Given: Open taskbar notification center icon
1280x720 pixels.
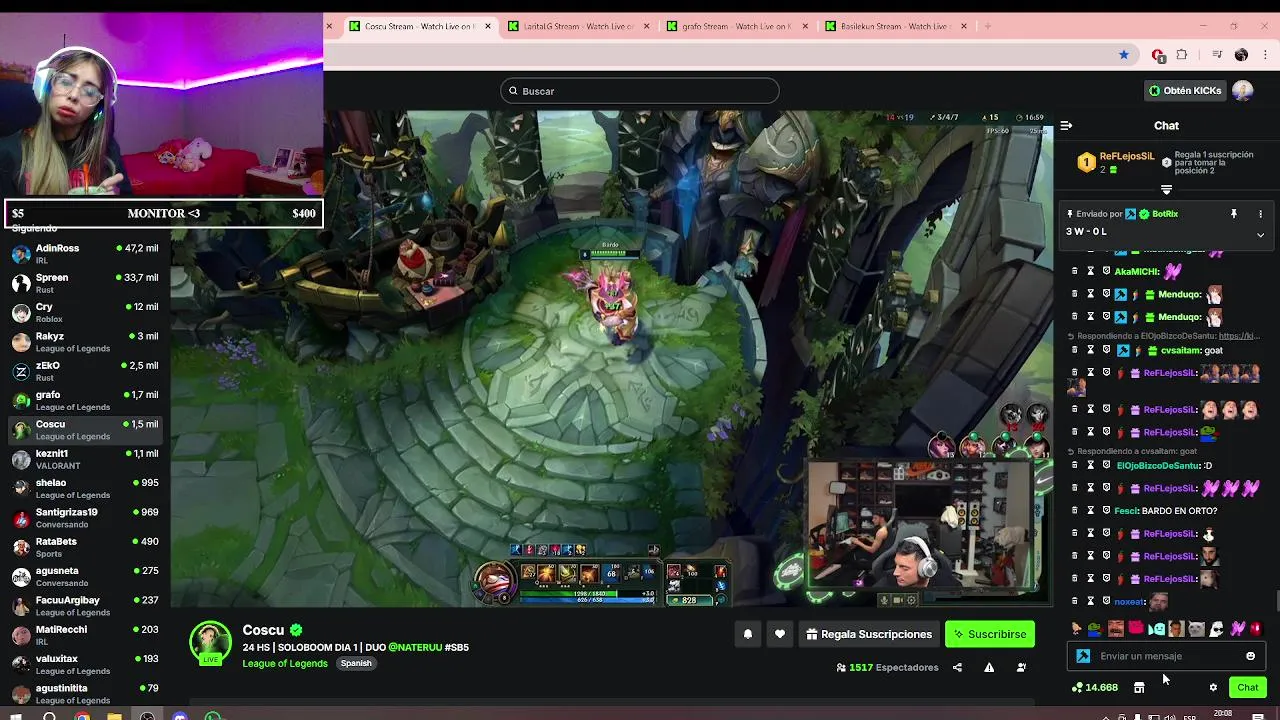Looking at the screenshot, I should pyautogui.click(x=1258, y=716).
